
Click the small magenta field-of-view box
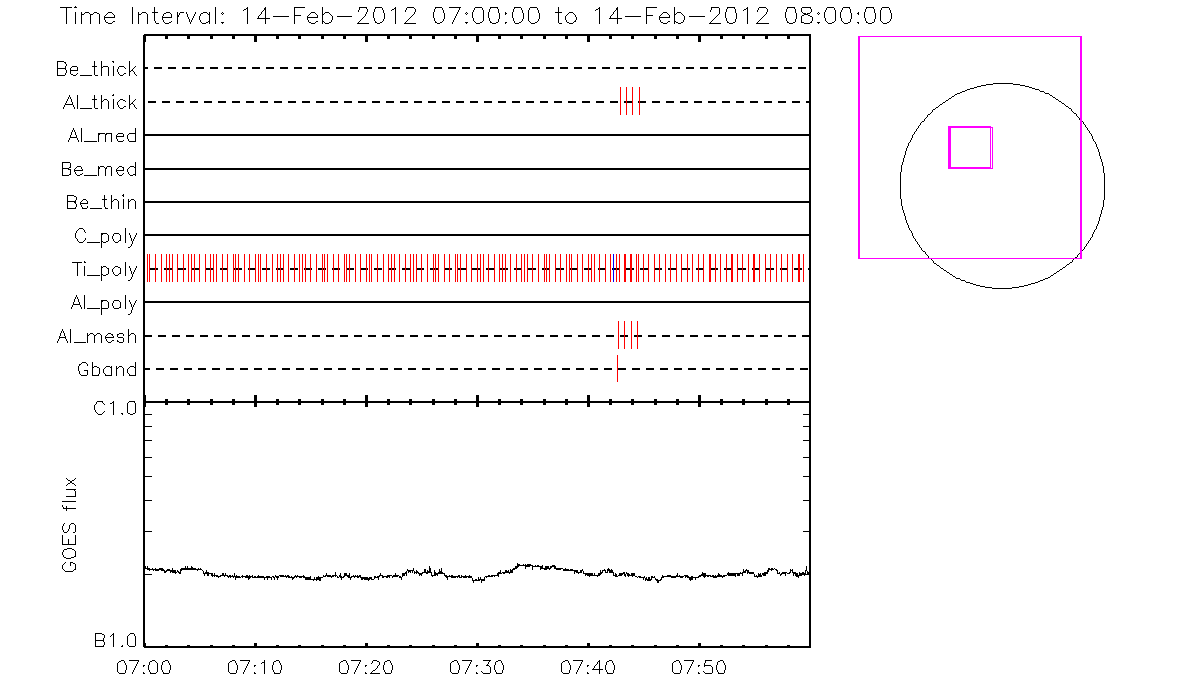[970, 147]
